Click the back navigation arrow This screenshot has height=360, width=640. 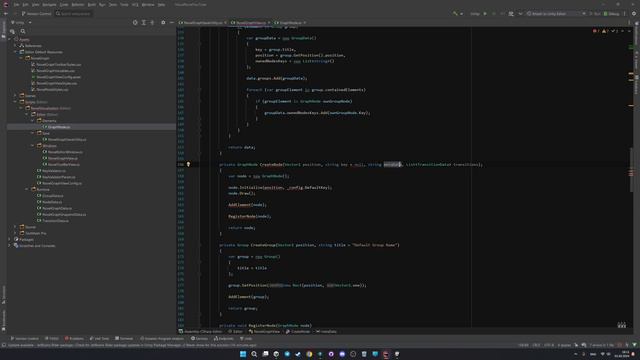pos(6,13)
